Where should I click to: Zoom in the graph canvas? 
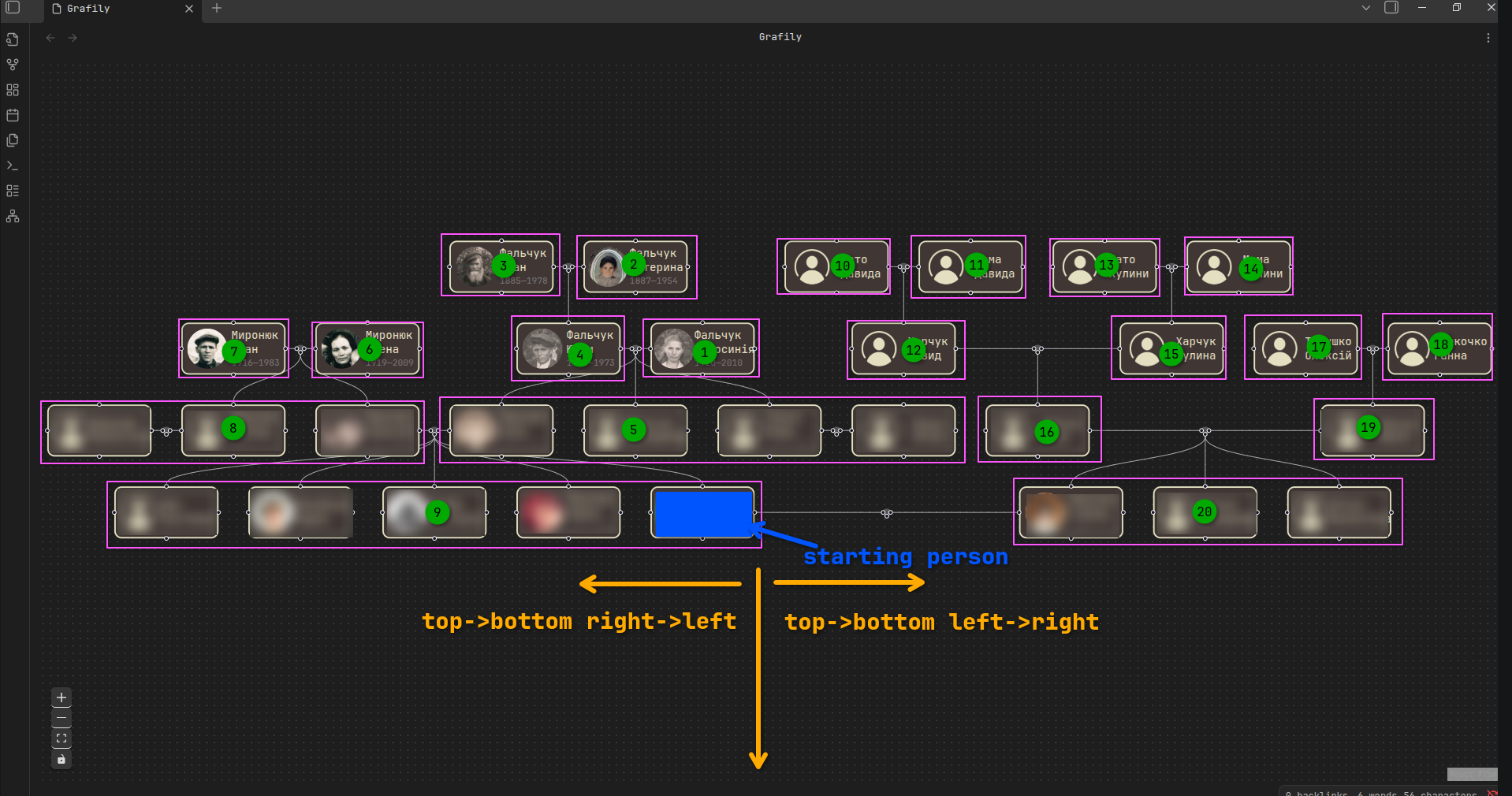[61, 697]
